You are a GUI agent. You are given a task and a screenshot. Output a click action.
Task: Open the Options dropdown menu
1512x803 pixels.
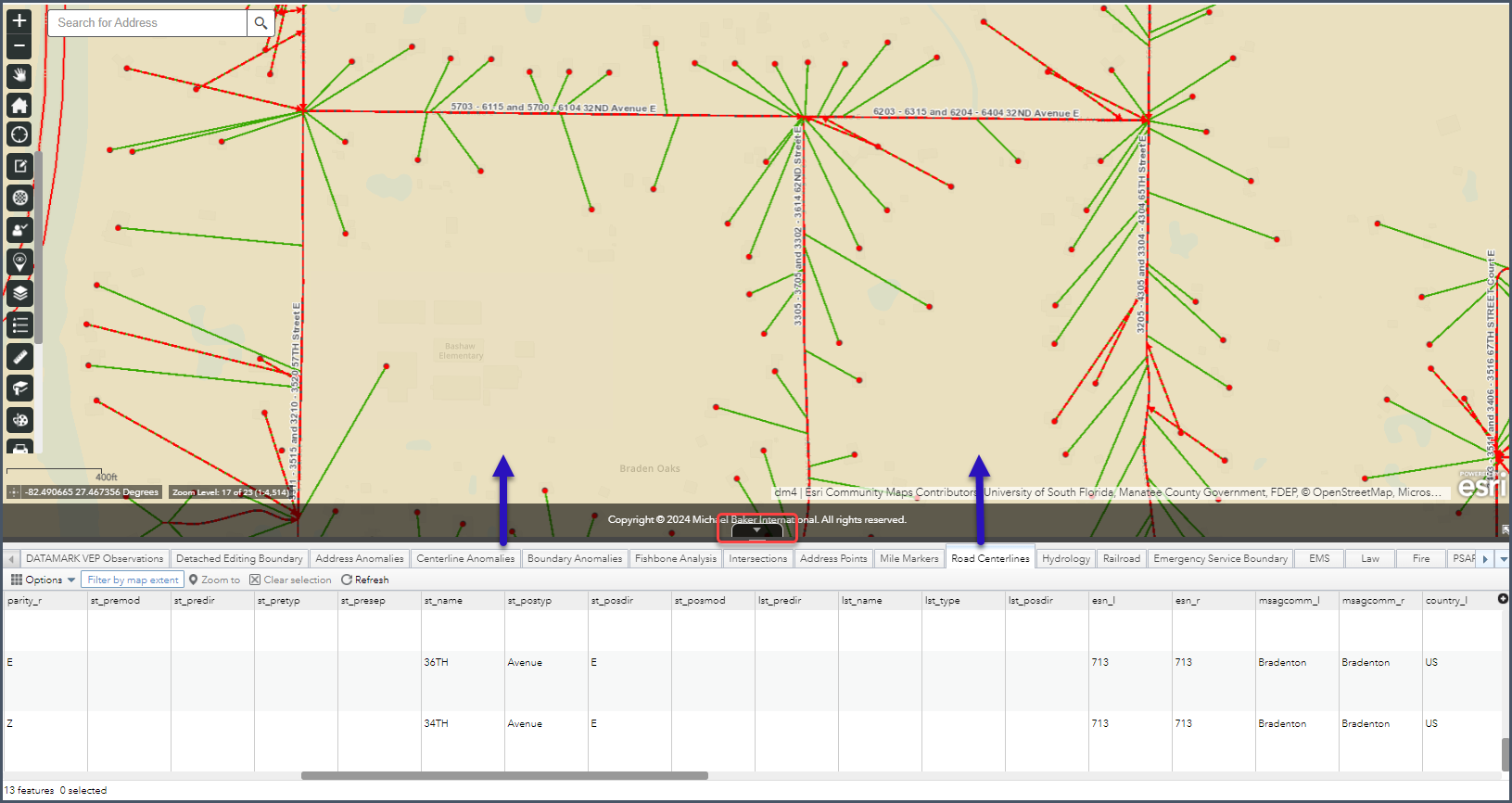43,580
